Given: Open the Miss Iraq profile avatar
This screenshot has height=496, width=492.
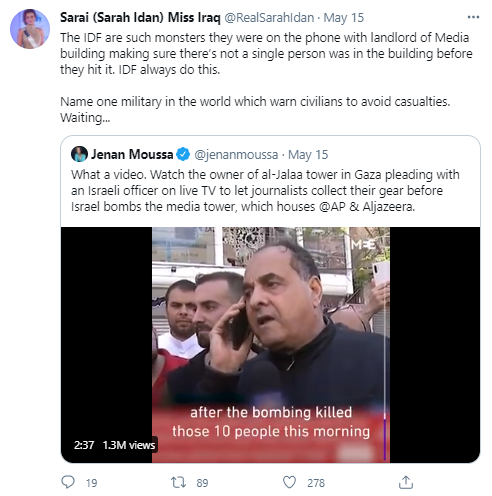Looking at the screenshot, I should coord(30,29).
